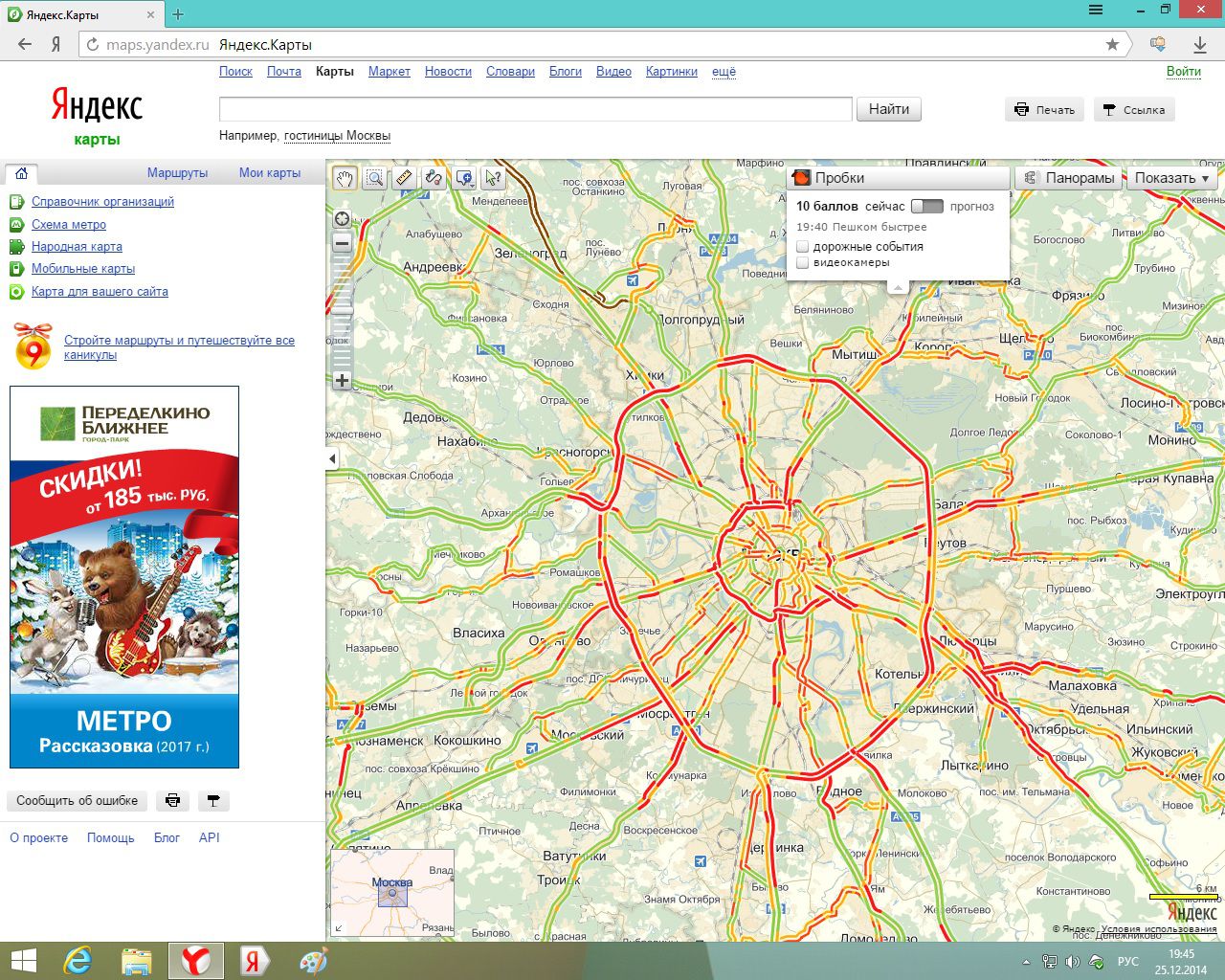Viewport: 1225px width, 980px height.
Task: Click Сообщить об ошибке button
Action: (x=77, y=801)
